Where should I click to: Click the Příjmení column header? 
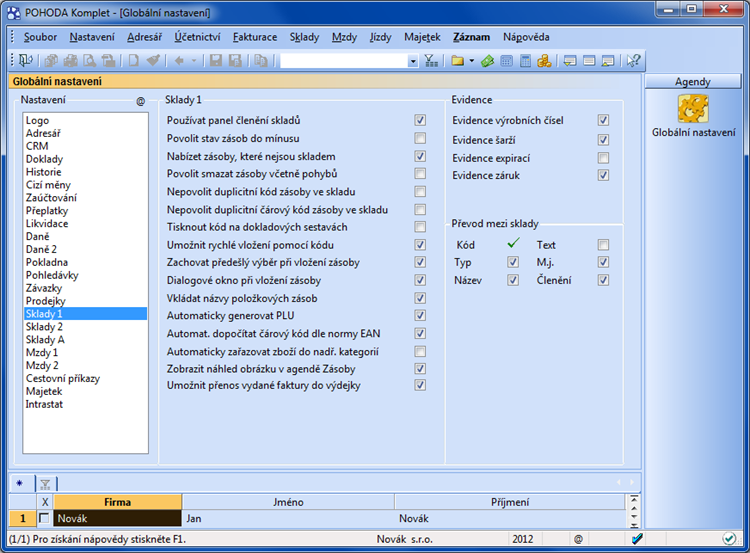(510, 502)
